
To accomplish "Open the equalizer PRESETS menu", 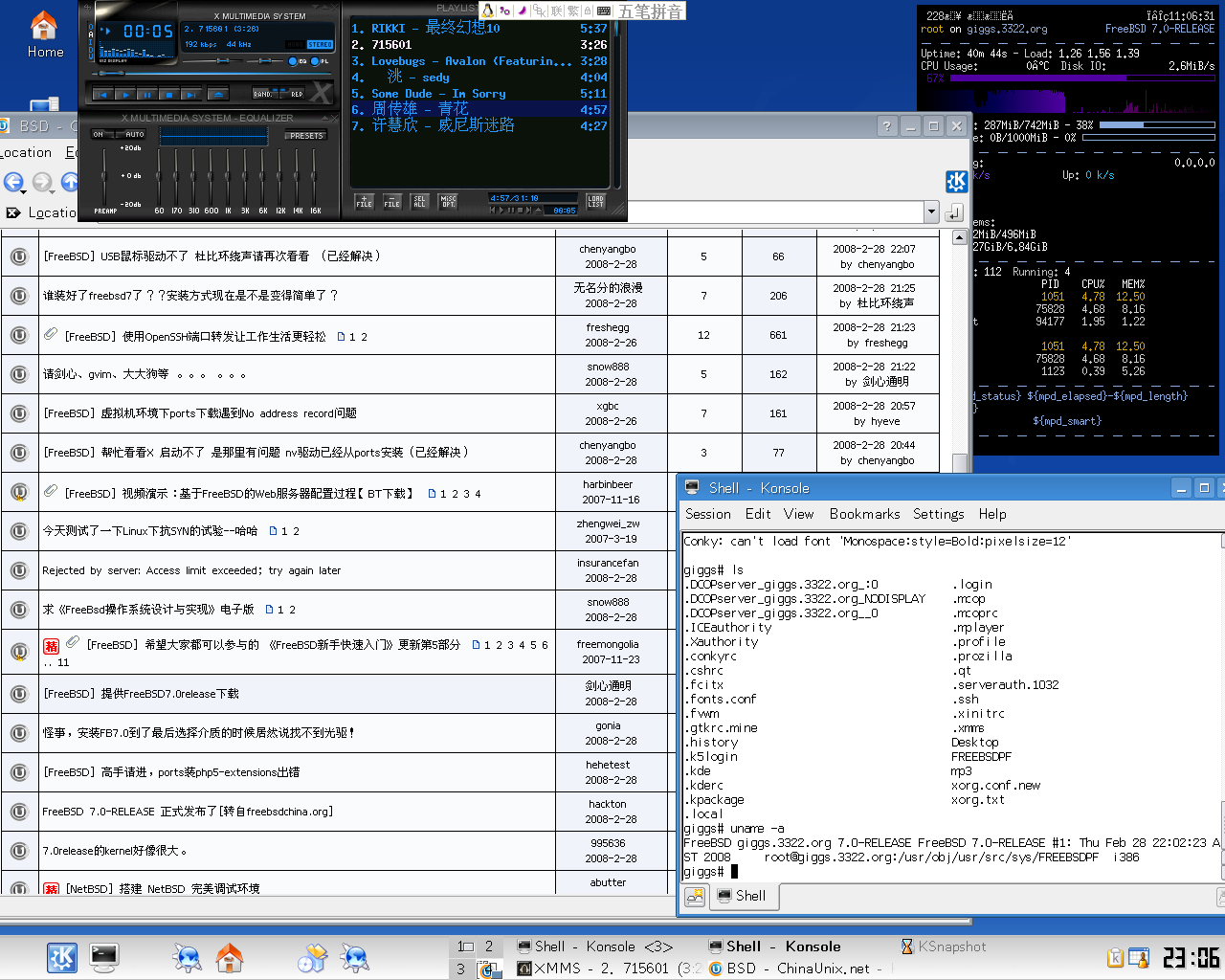I will pyautogui.click(x=306, y=136).
